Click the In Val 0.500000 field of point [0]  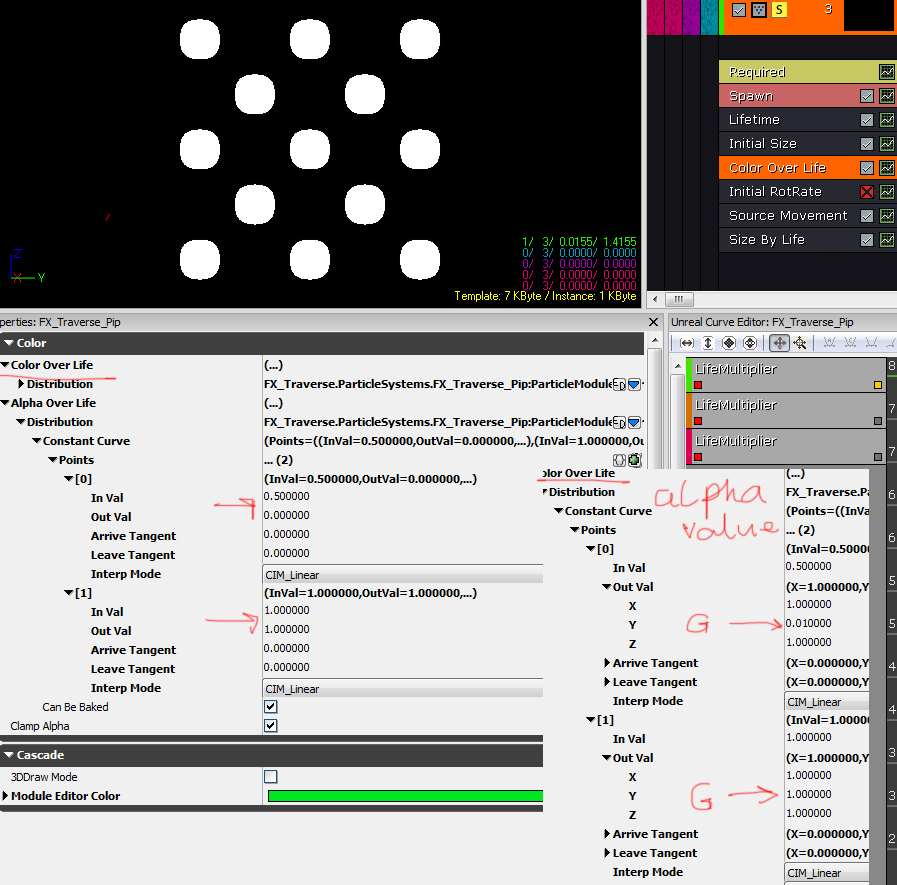point(403,497)
